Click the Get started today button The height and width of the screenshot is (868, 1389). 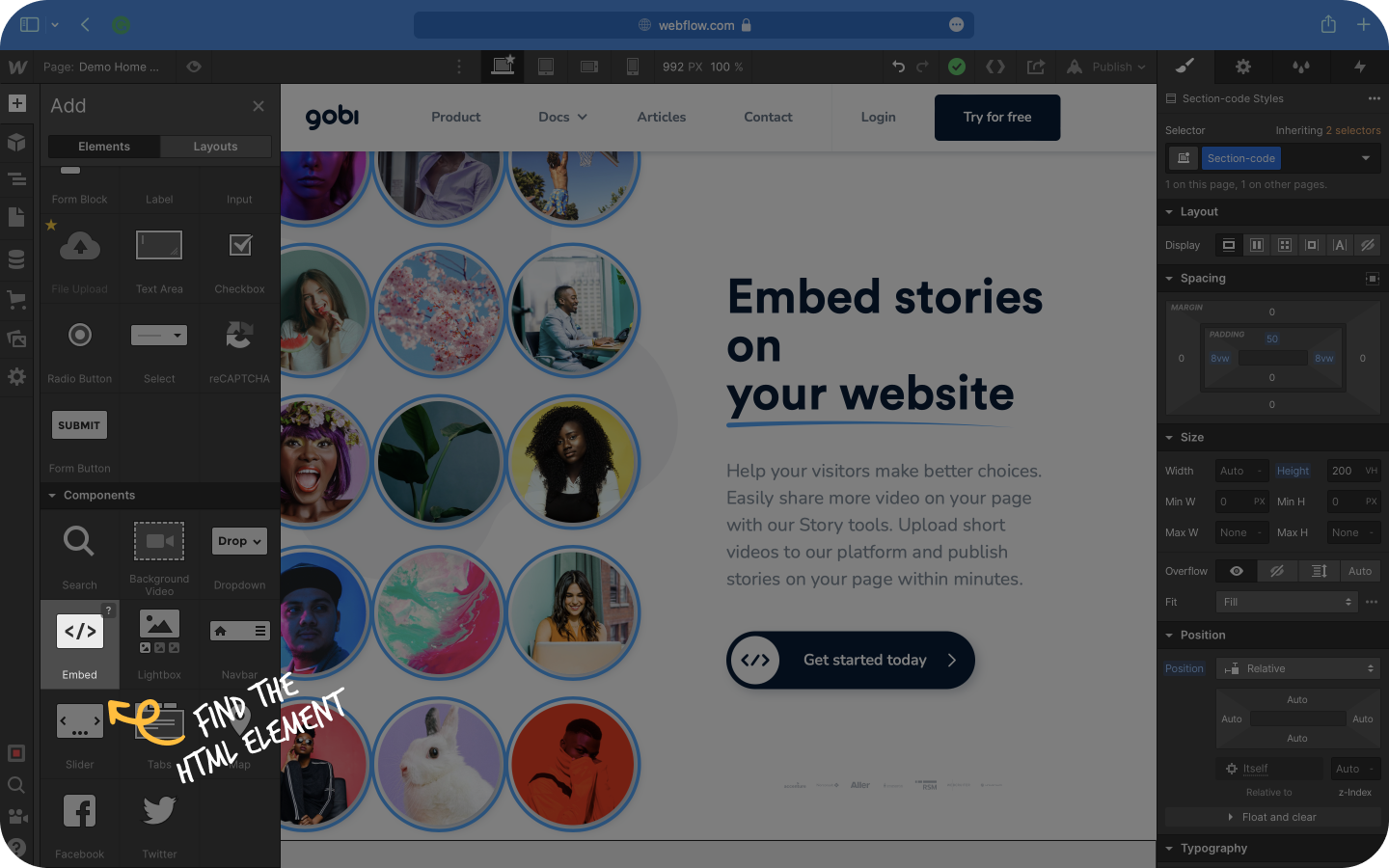851,660
